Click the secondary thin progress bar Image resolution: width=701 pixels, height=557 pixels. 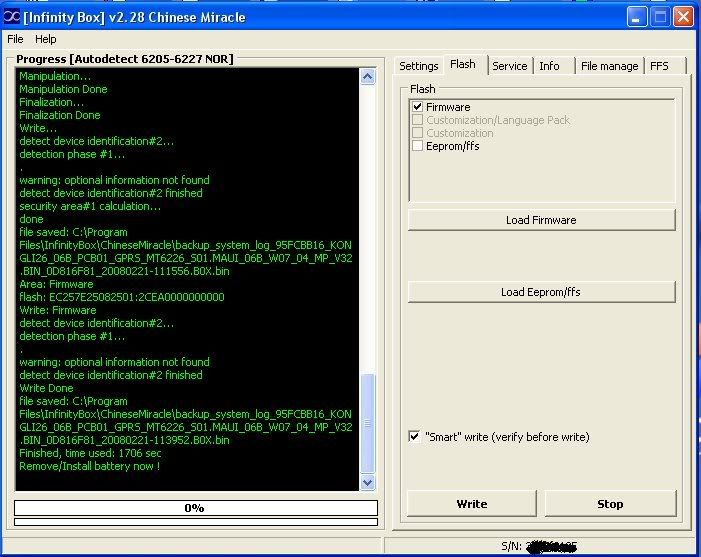[x=196, y=522]
